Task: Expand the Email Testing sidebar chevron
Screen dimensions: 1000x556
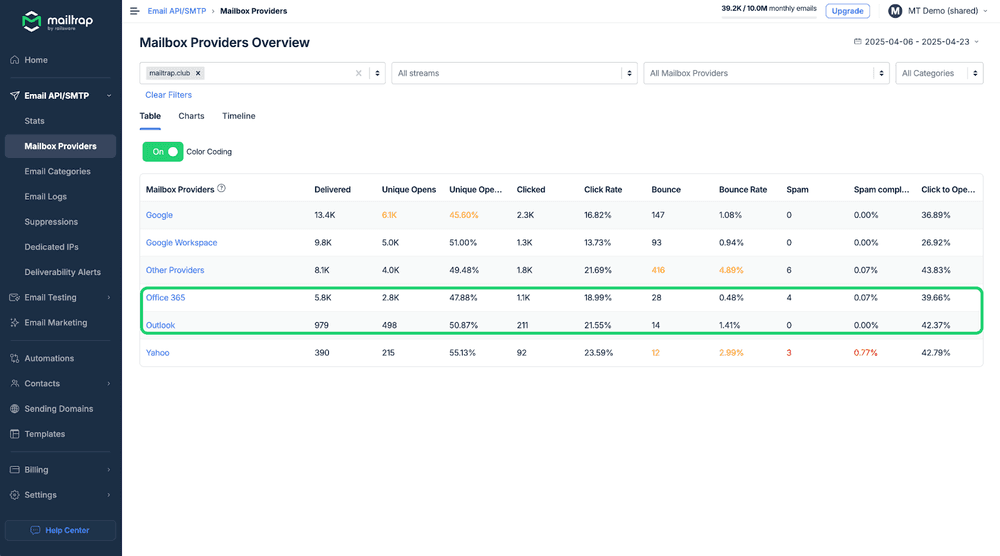Action: click(x=109, y=297)
